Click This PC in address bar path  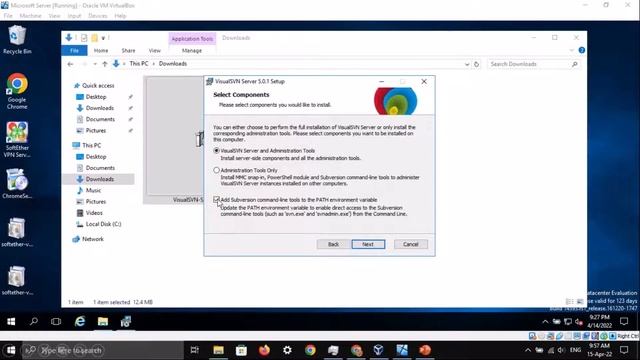tap(139, 64)
